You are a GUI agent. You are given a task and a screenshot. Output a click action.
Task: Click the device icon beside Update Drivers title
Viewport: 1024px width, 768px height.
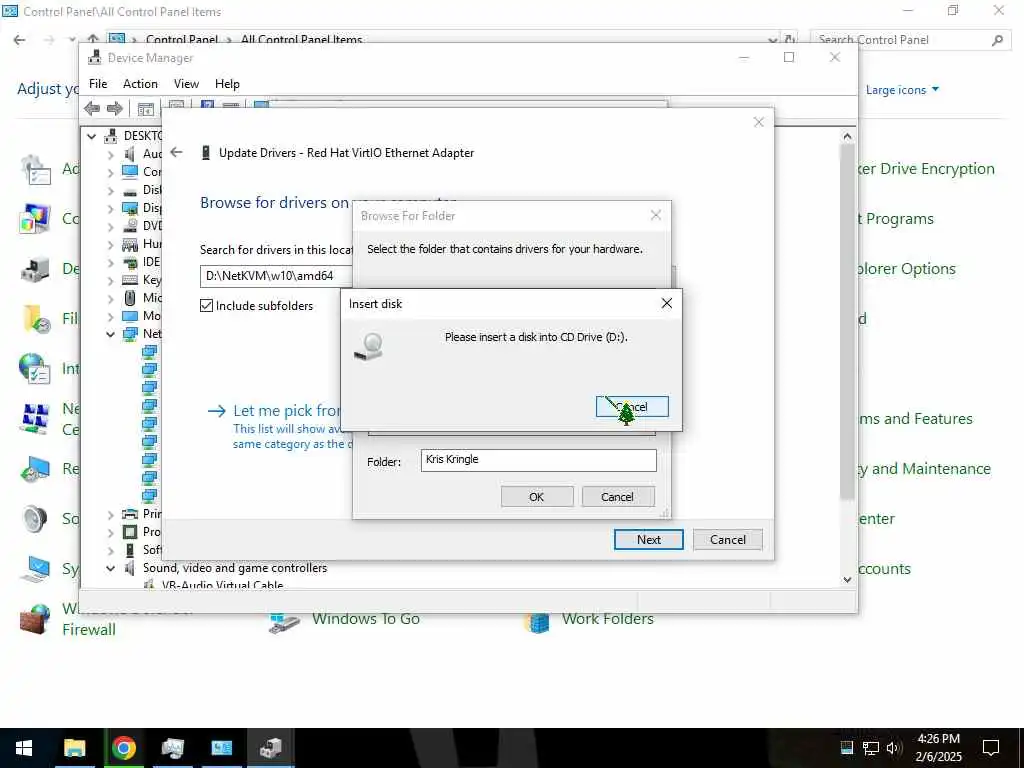[206, 153]
